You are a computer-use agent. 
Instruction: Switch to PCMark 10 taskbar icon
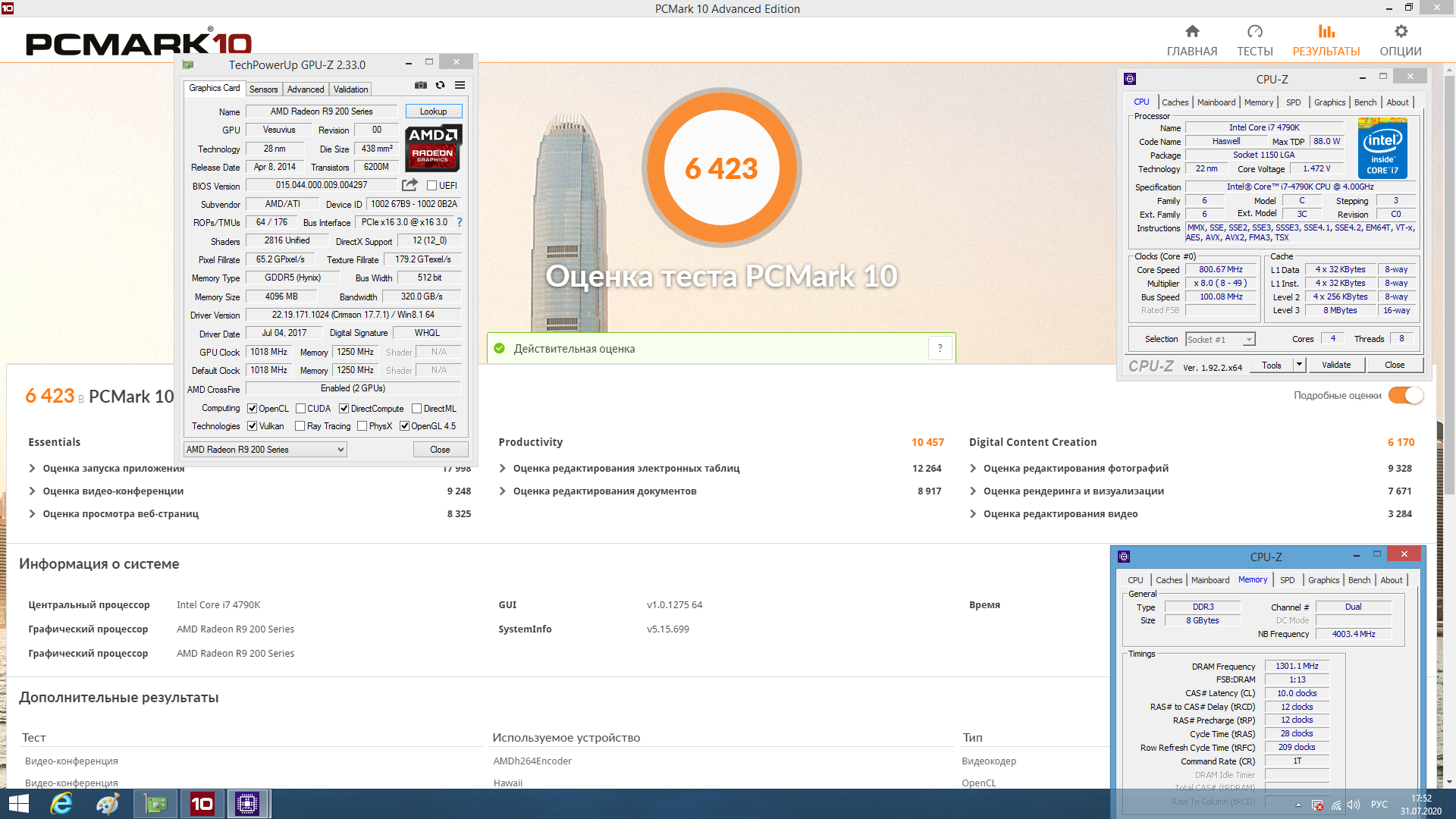pos(202,804)
